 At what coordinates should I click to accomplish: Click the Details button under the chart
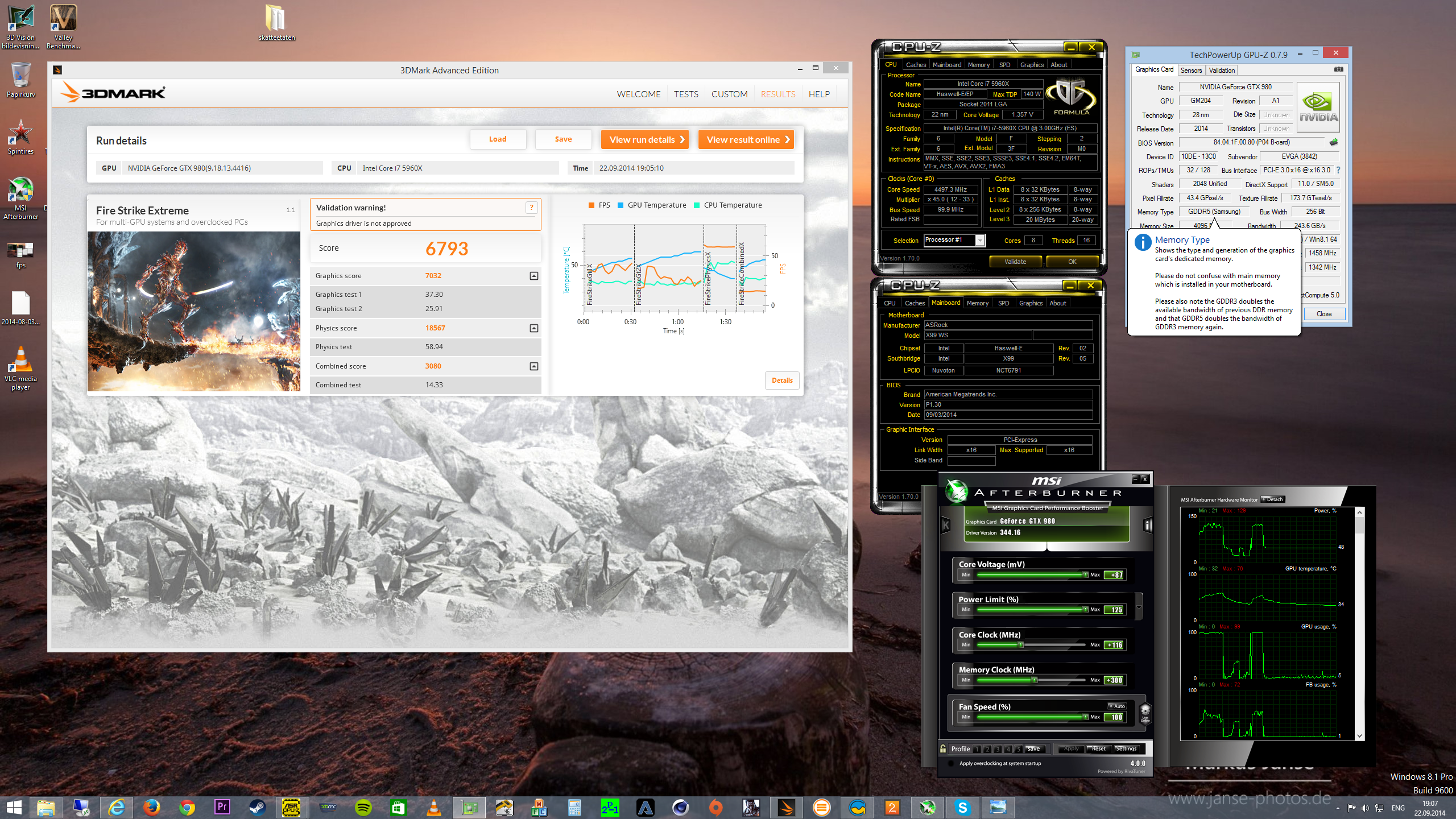click(x=782, y=380)
